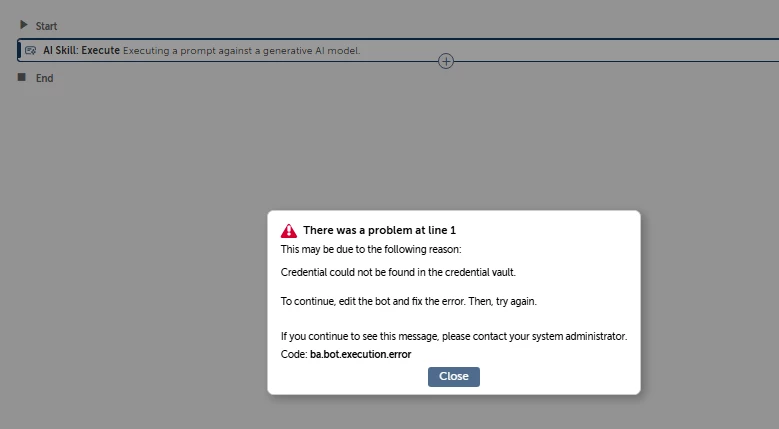Select the End label in flow
Viewport: 779px width, 429px height.
coord(44,78)
